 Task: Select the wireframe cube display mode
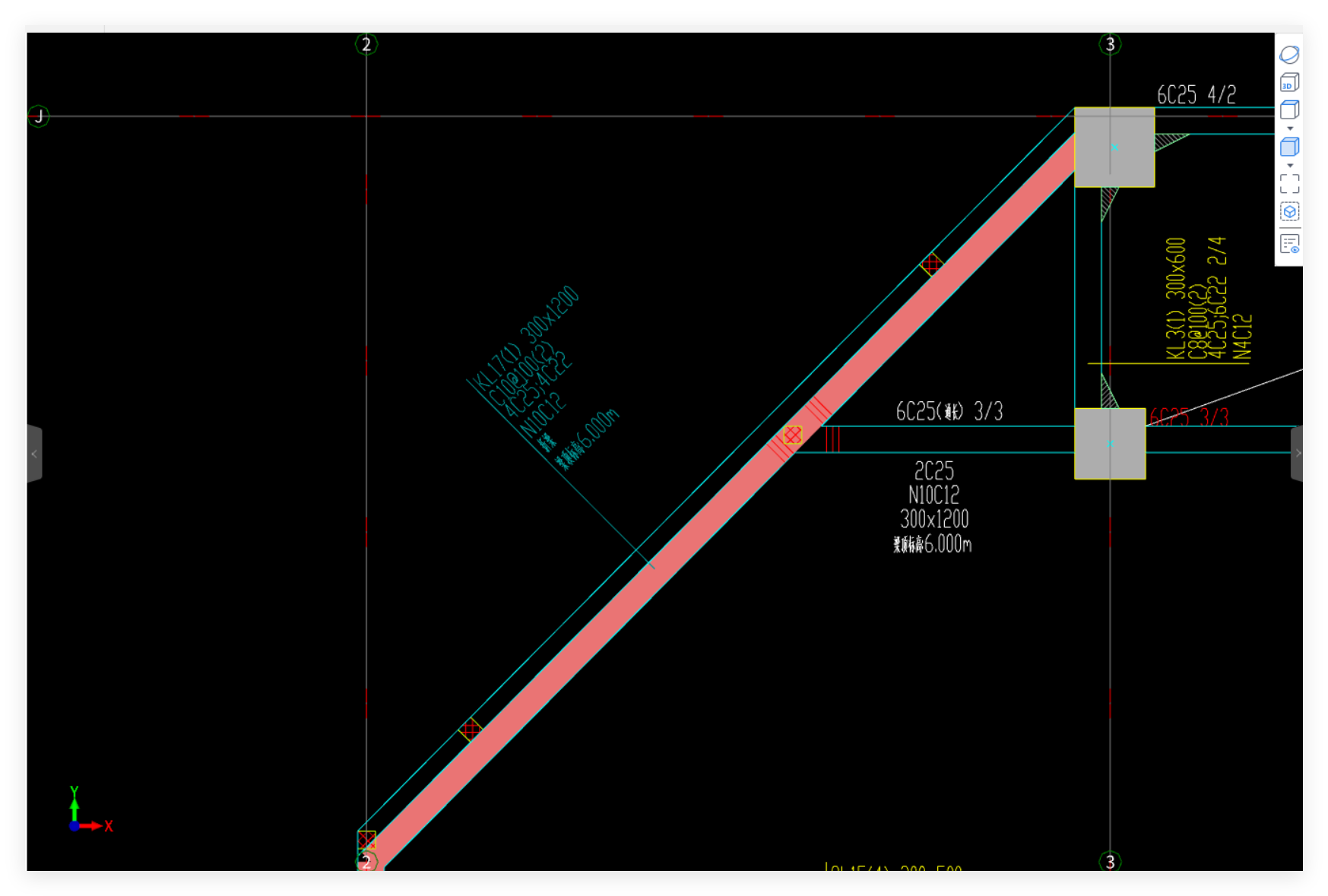click(1289, 110)
